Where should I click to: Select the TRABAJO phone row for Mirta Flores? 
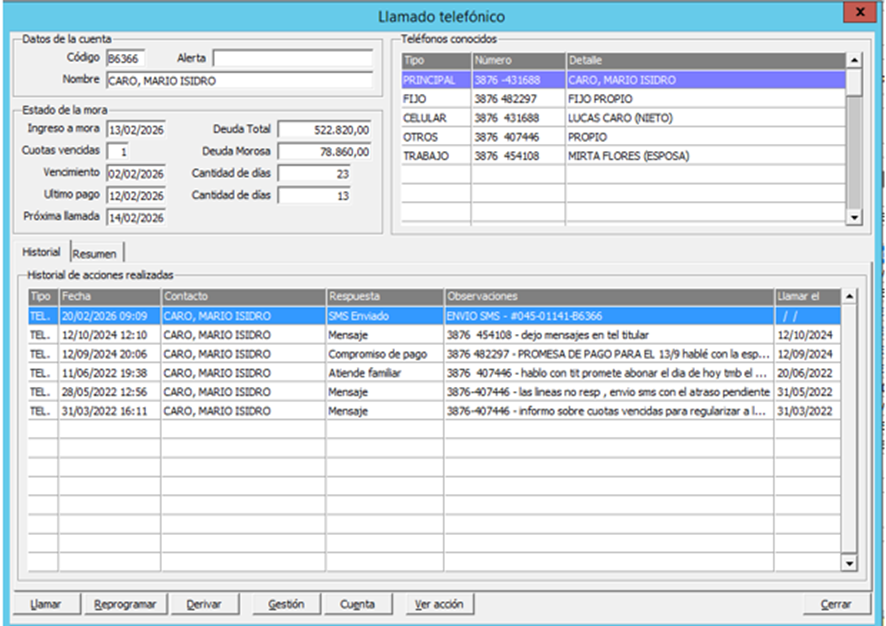pos(622,156)
